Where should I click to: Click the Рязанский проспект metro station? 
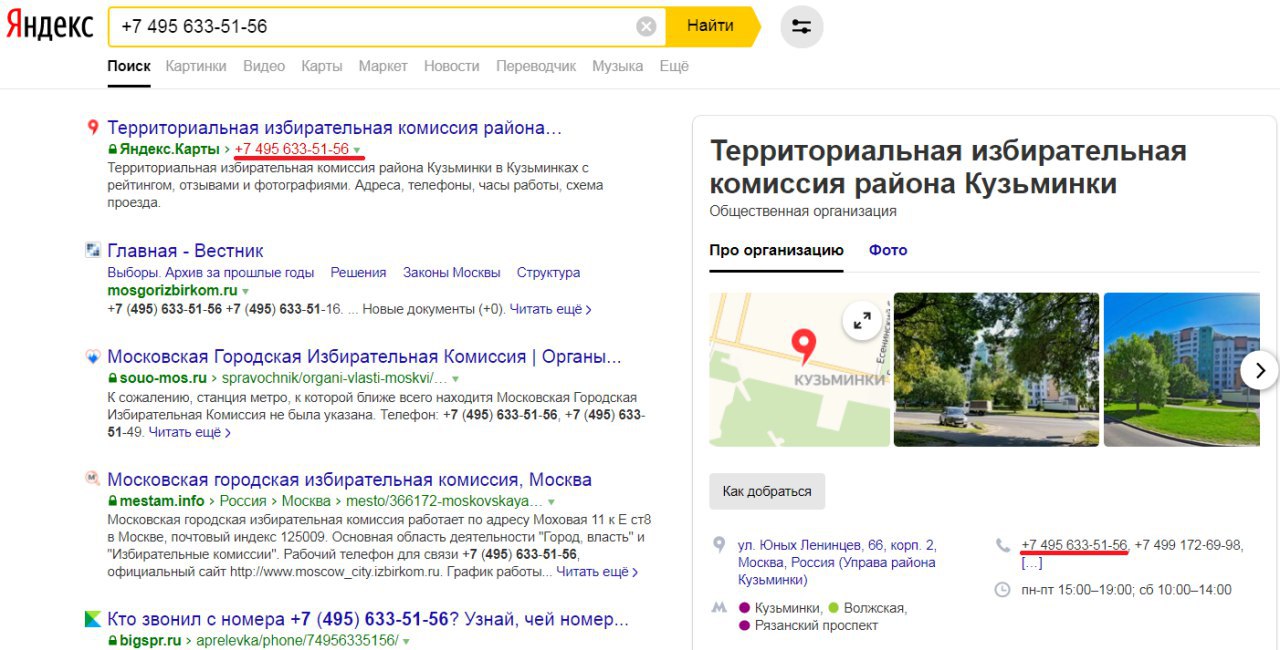coord(816,625)
